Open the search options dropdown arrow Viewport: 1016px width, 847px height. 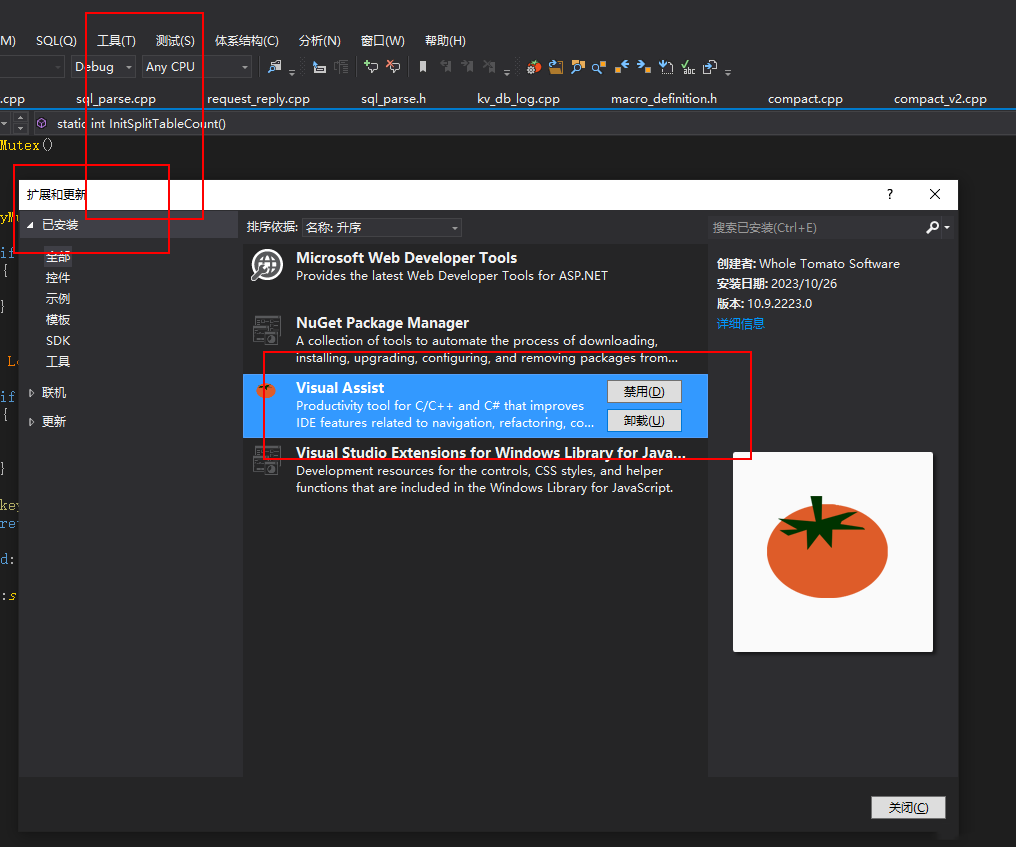(x=947, y=227)
